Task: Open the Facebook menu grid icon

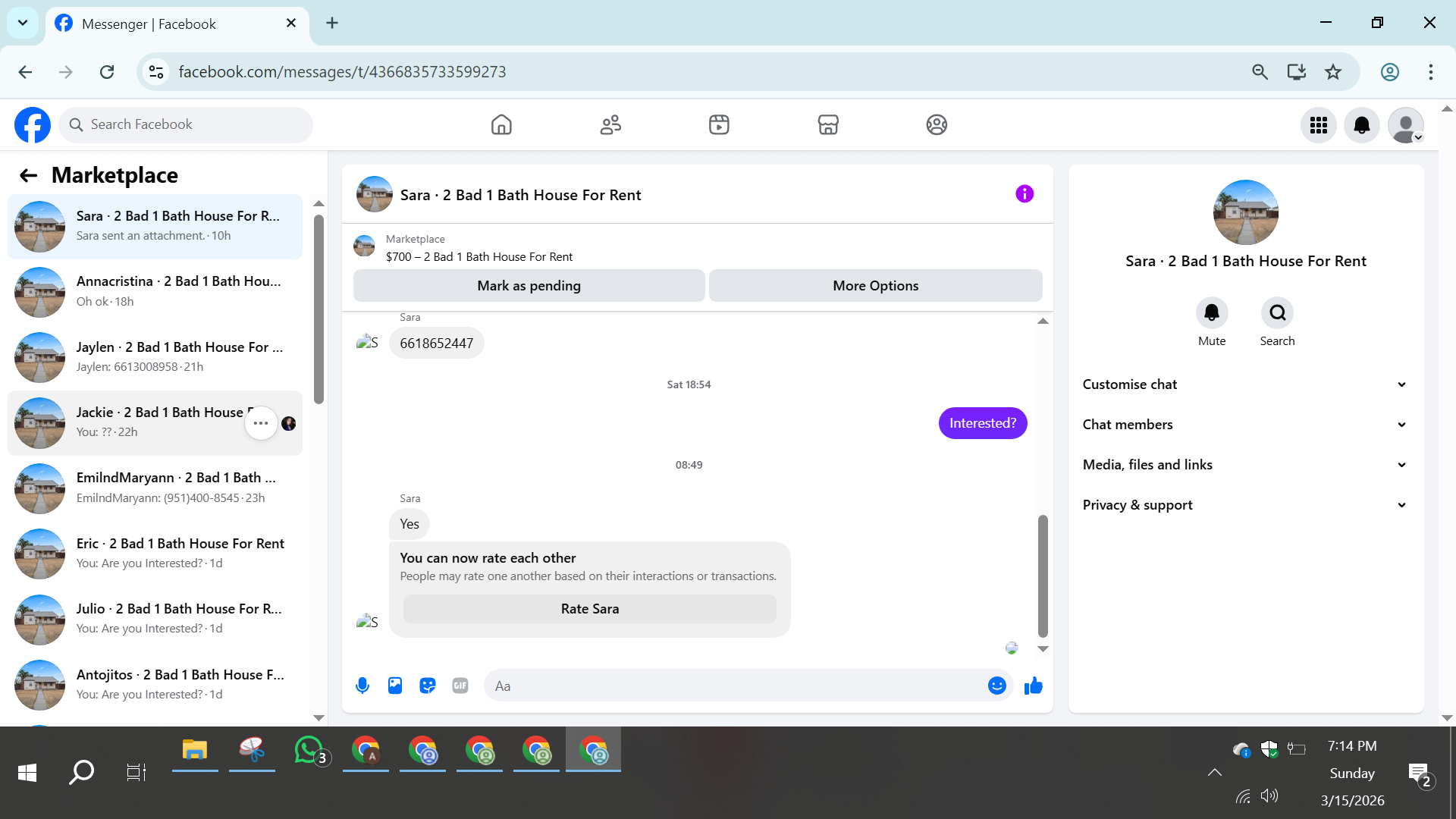Action: (x=1319, y=125)
